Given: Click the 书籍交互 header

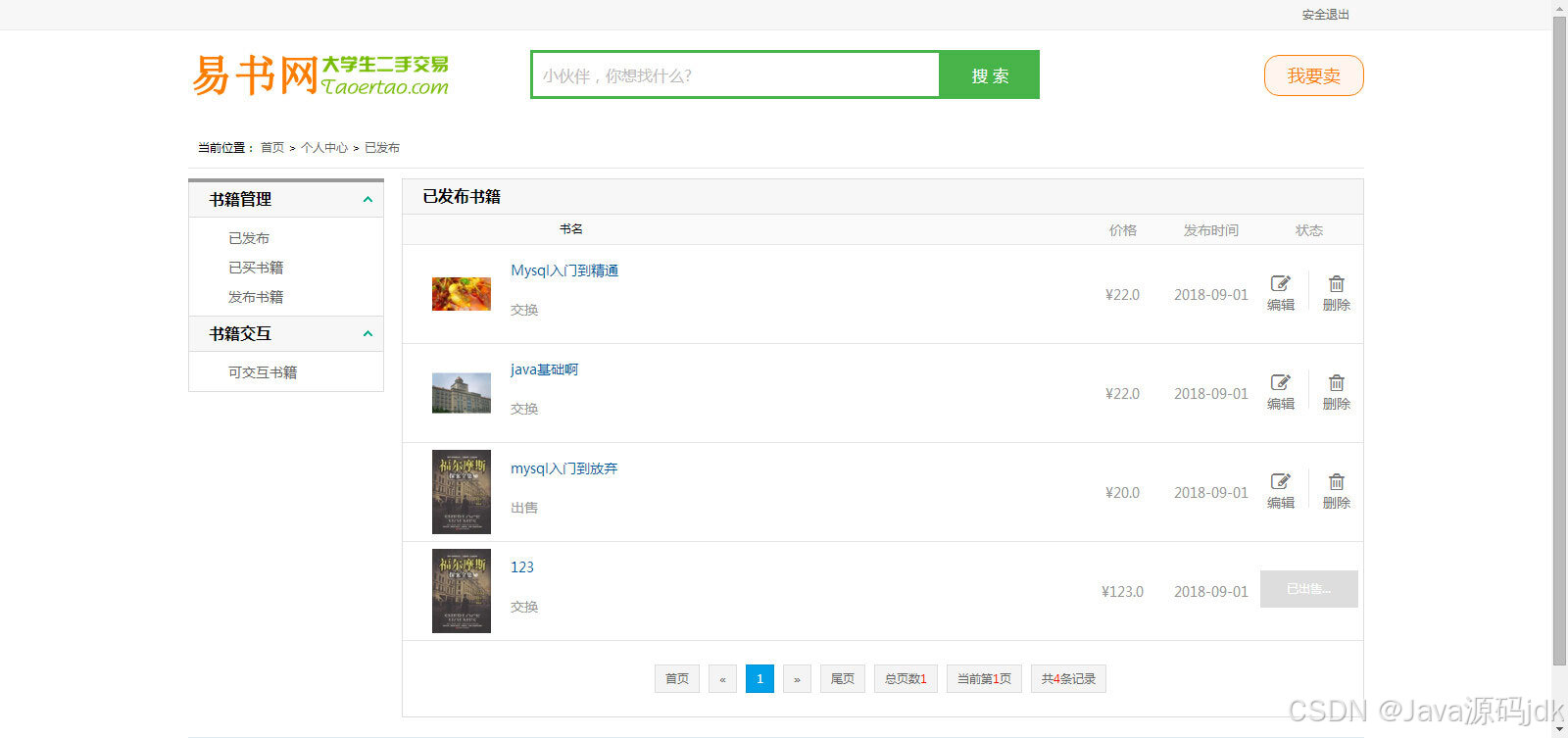Looking at the screenshot, I should 285,333.
